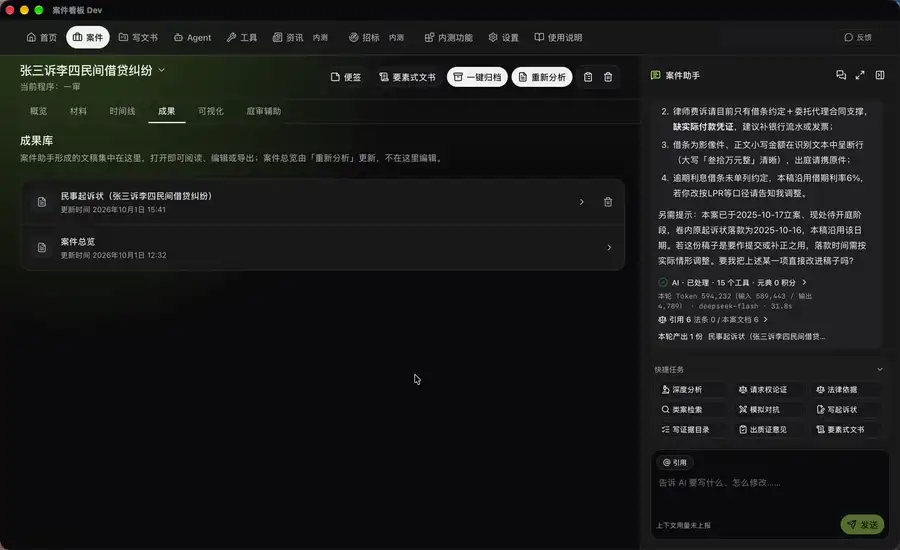Select the 成果 tab
This screenshot has height=550, width=900.
(x=166, y=111)
